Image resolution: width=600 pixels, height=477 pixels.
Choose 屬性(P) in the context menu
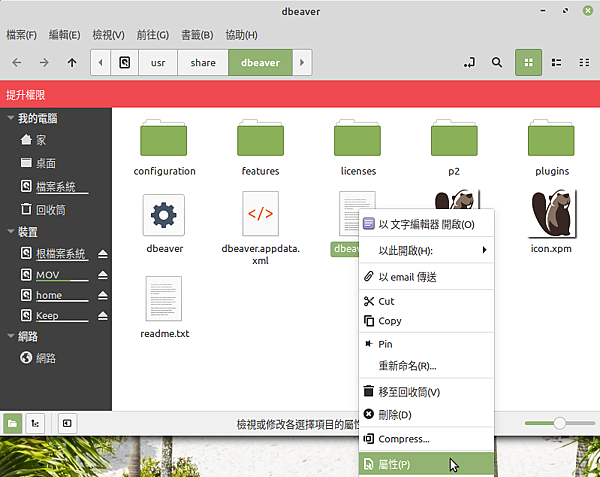point(427,464)
